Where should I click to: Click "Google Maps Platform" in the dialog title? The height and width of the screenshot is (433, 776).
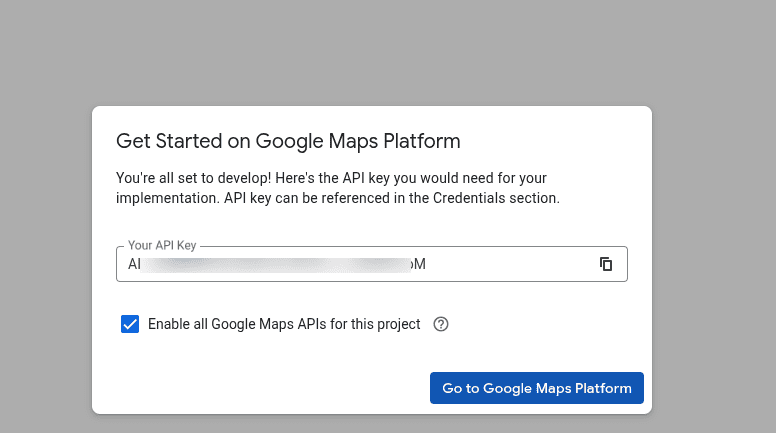358,140
